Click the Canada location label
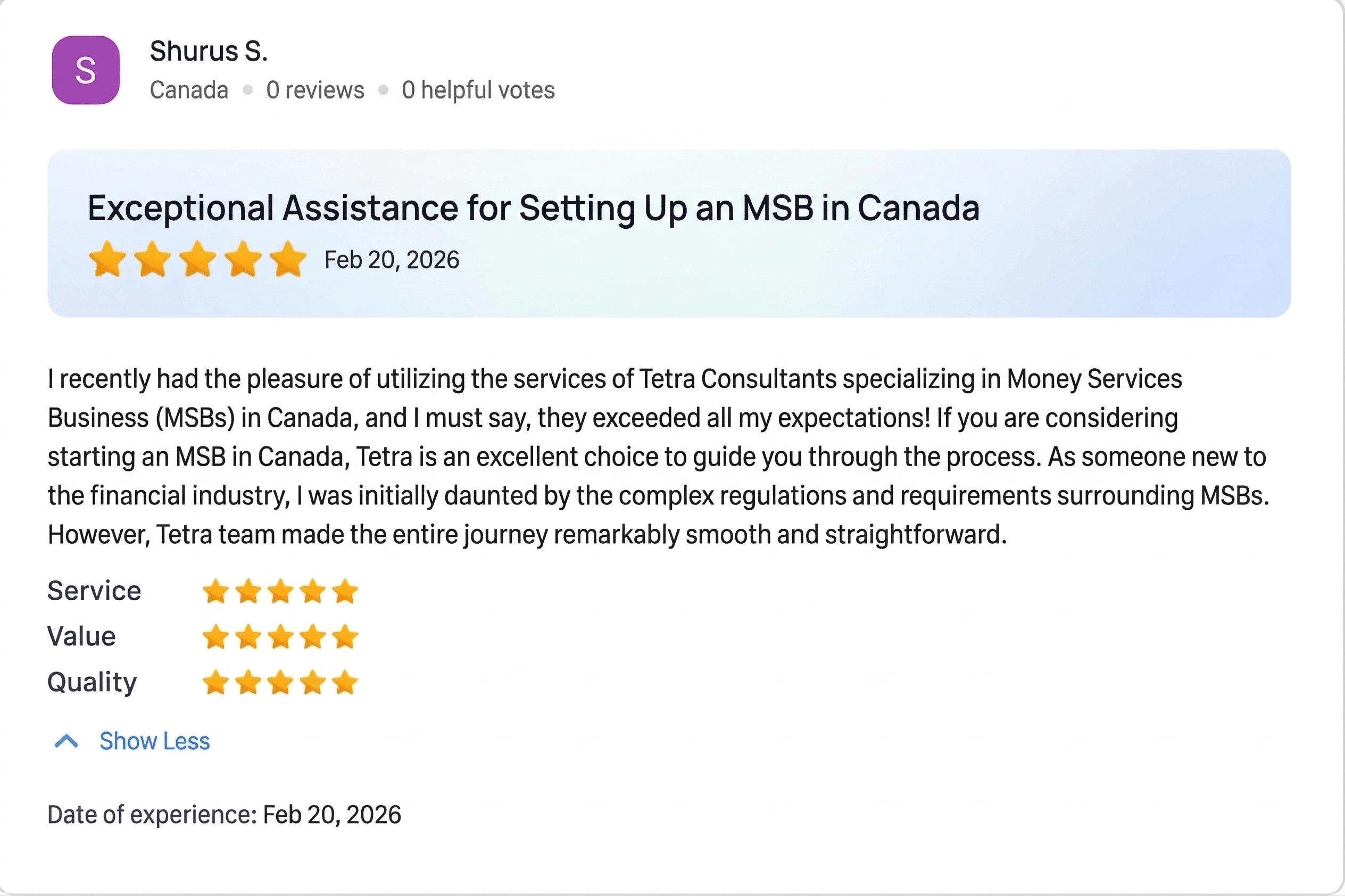Viewport: 1345px width, 896px height. pos(188,90)
